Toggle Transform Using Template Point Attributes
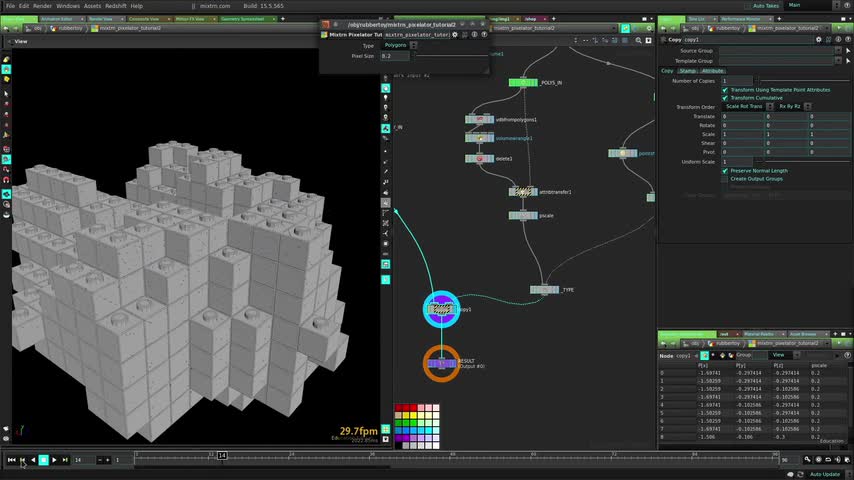The image size is (854, 480). [725, 90]
